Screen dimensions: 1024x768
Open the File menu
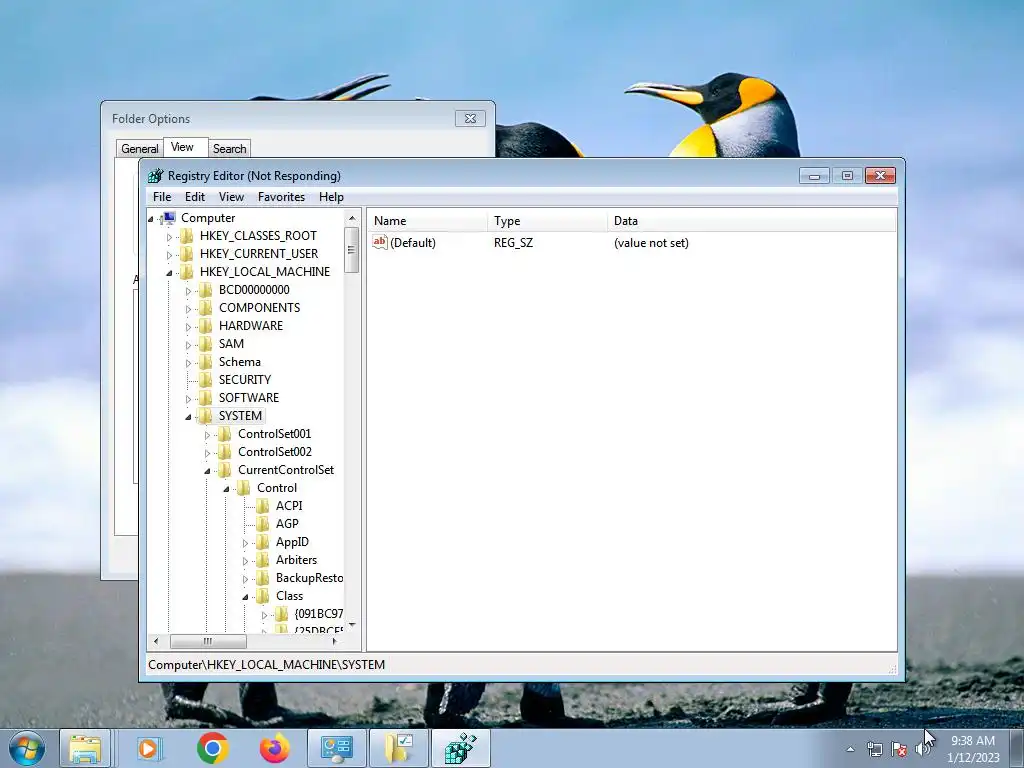[x=162, y=197]
